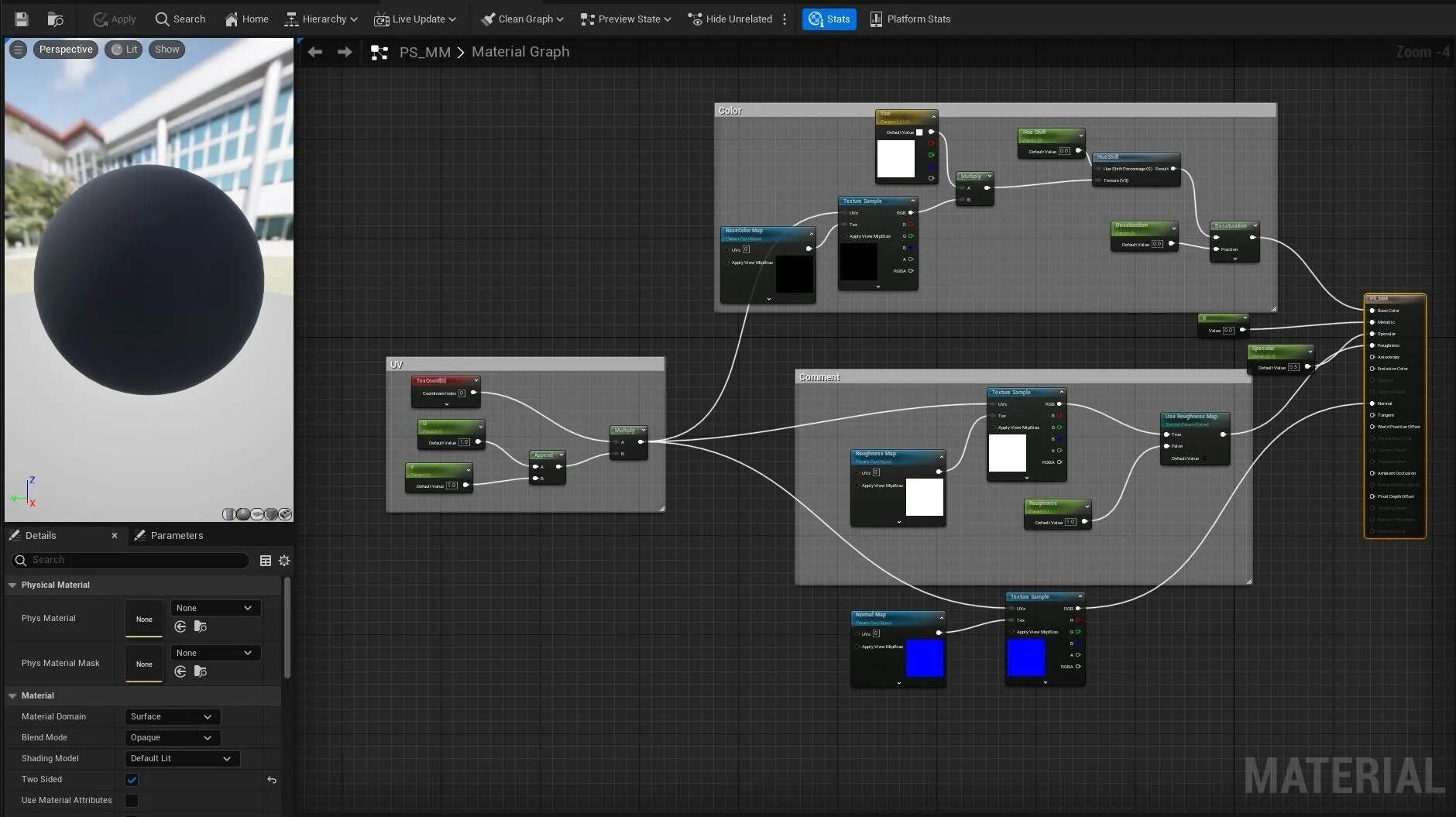Click the Details table view icon

pyautogui.click(x=266, y=560)
